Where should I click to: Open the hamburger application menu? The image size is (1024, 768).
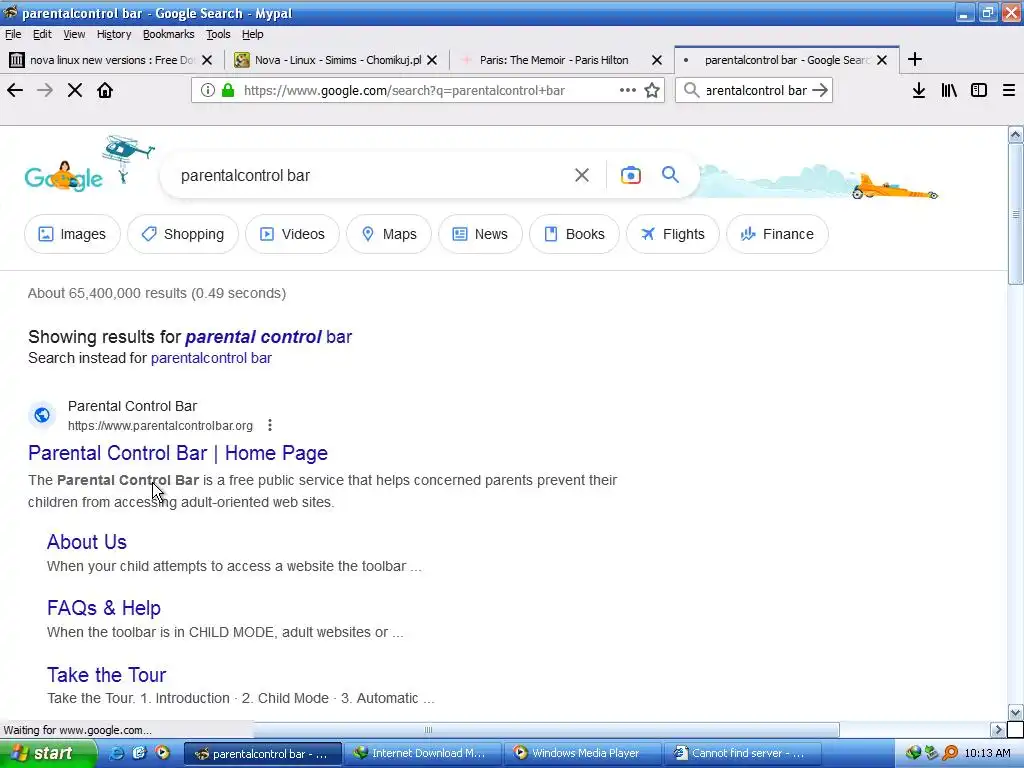click(x=1009, y=90)
